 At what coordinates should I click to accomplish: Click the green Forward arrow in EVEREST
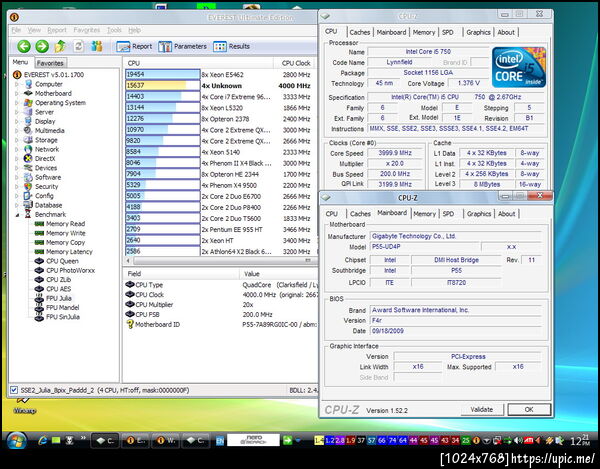click(41, 46)
